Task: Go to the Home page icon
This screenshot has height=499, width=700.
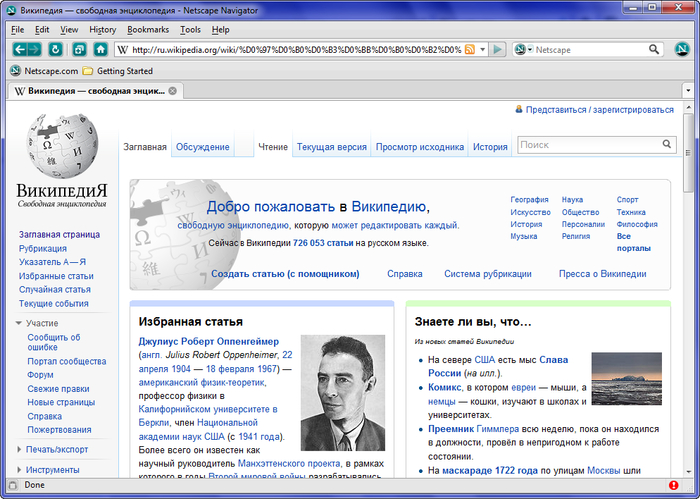Action: point(100,49)
